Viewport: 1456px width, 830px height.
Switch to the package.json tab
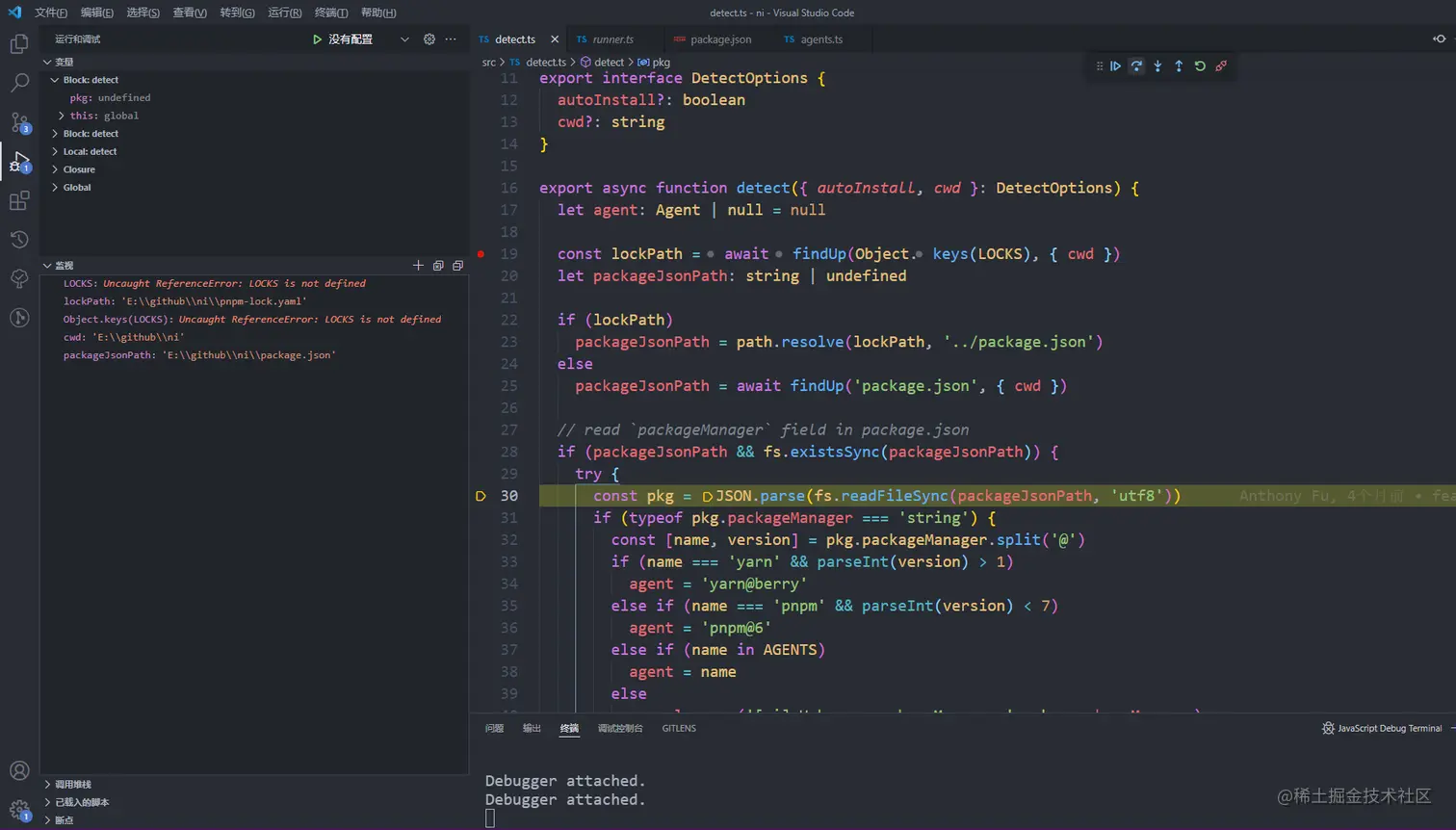[720, 39]
